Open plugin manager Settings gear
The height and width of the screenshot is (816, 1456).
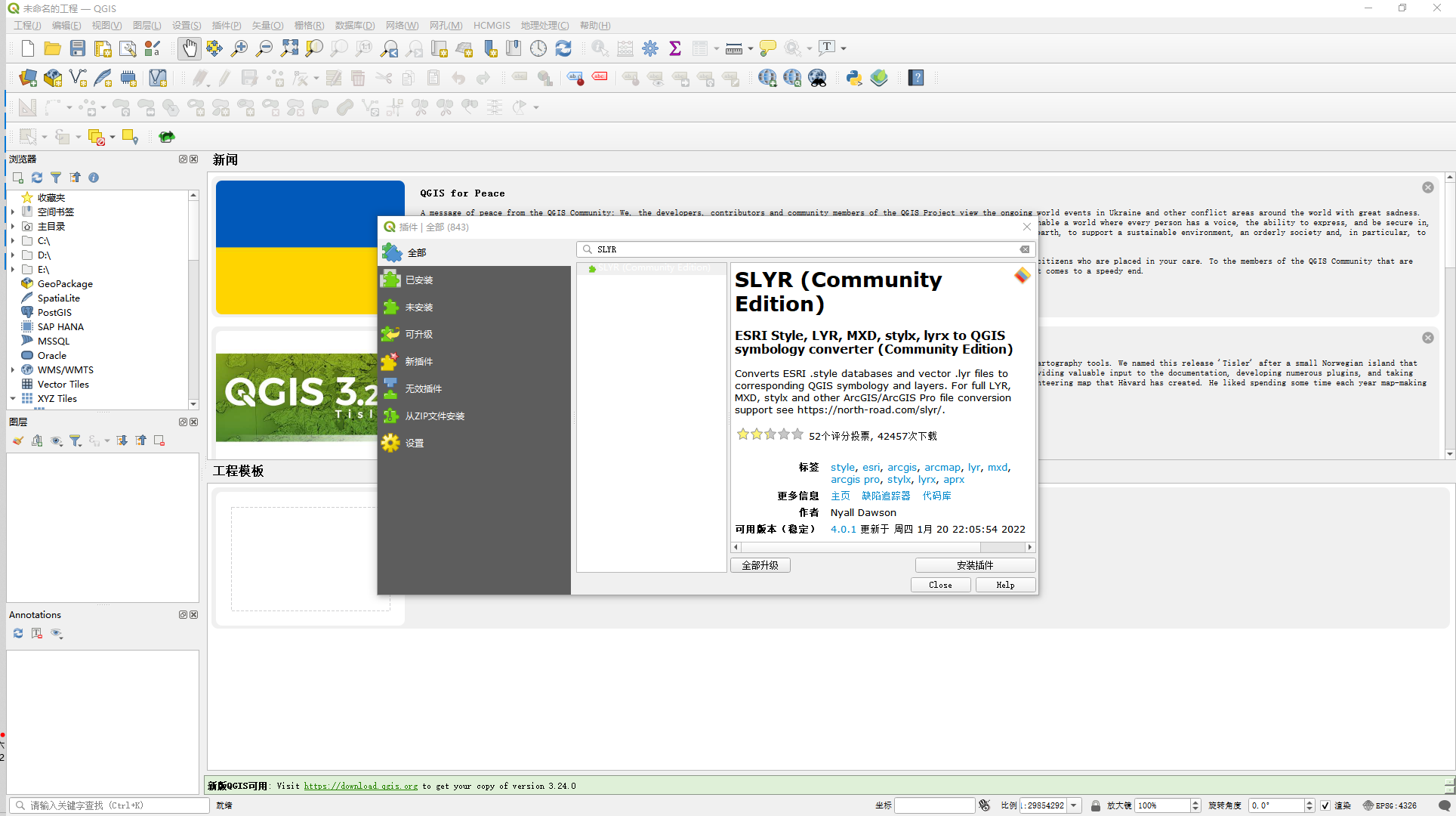click(x=390, y=443)
